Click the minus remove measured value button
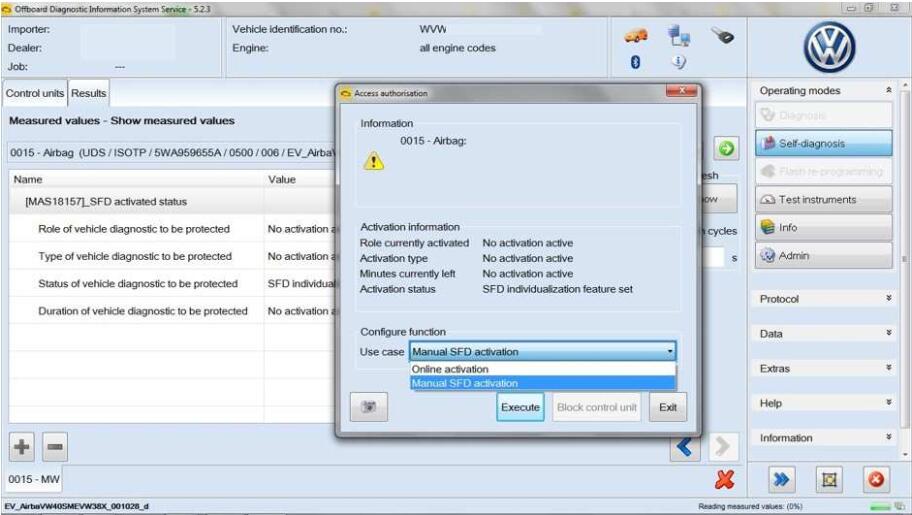The height and width of the screenshot is (515, 912). point(55,447)
